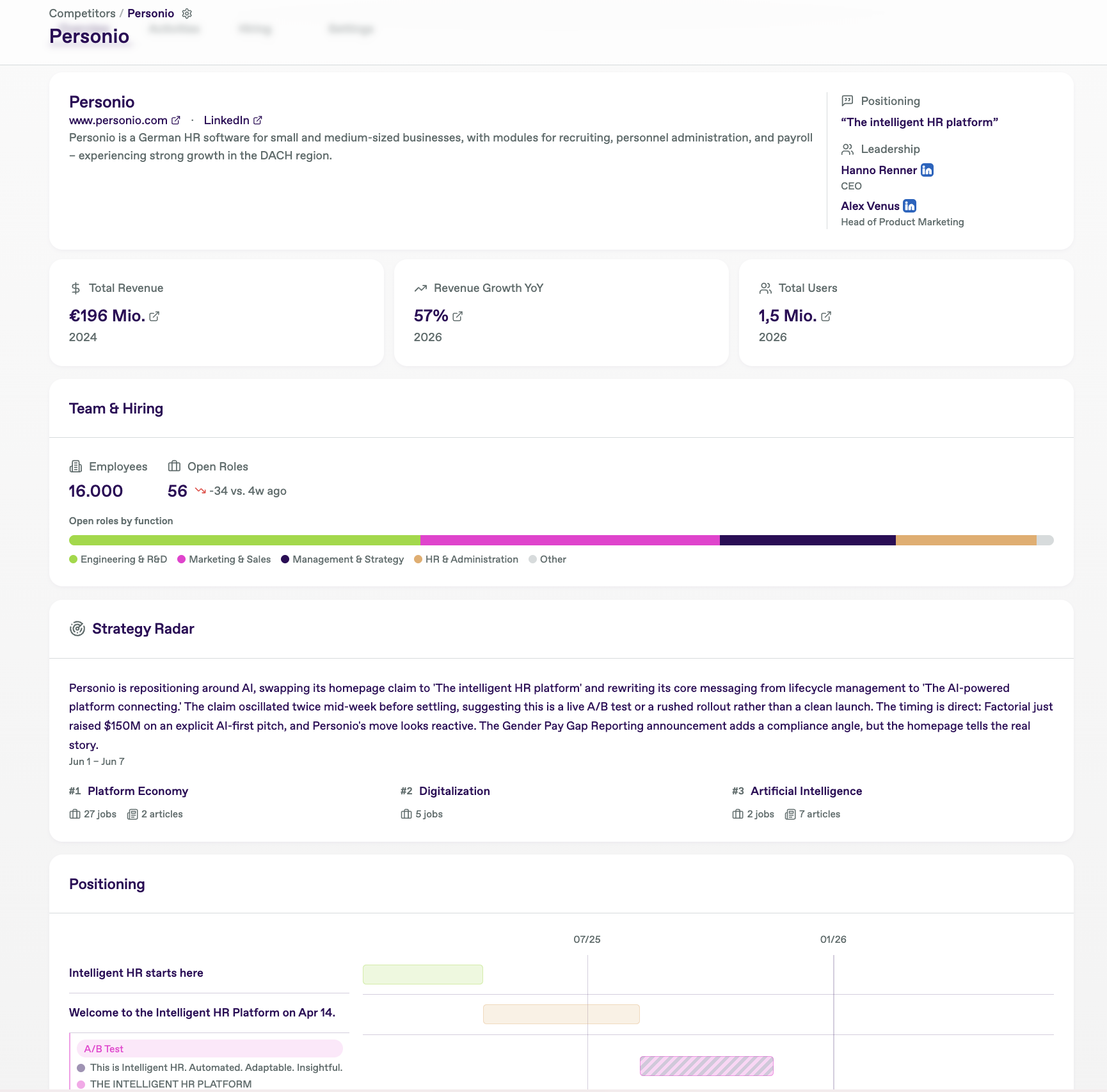Select the 'Intelligent HR starts here' timeline bar
The image size is (1107, 1092).
[x=423, y=974]
